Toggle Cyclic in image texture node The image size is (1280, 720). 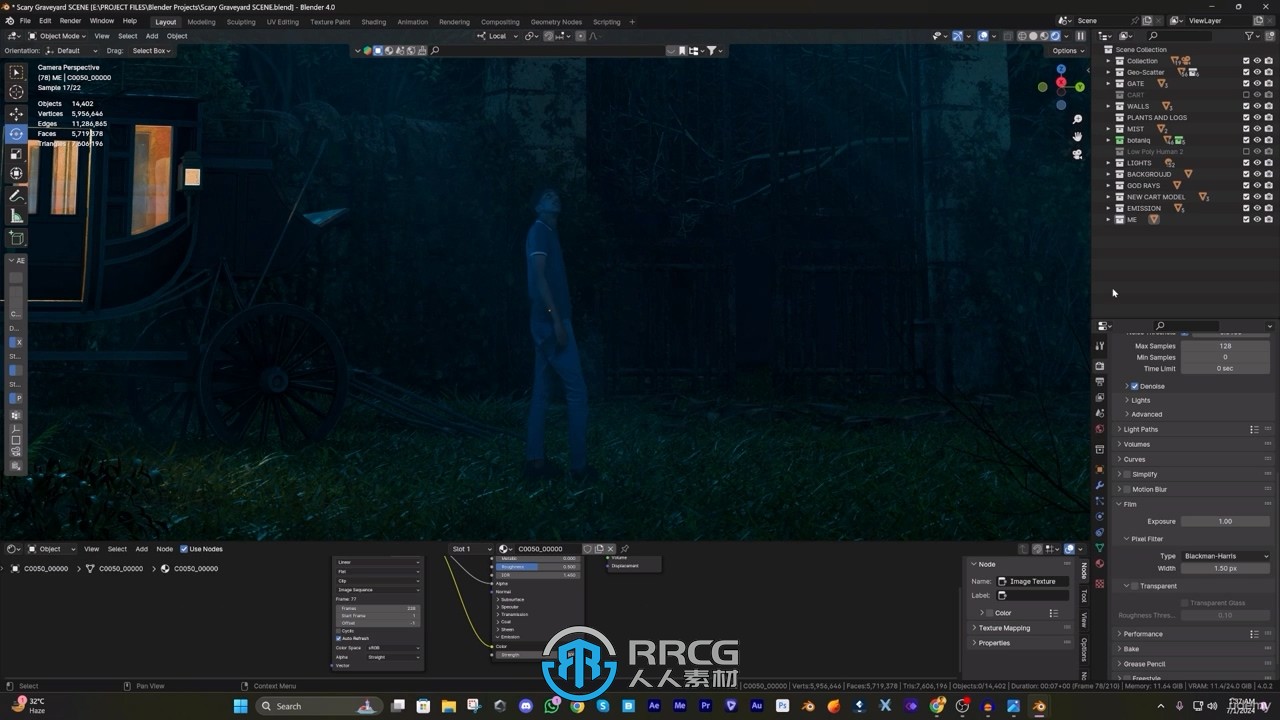pyautogui.click(x=339, y=631)
